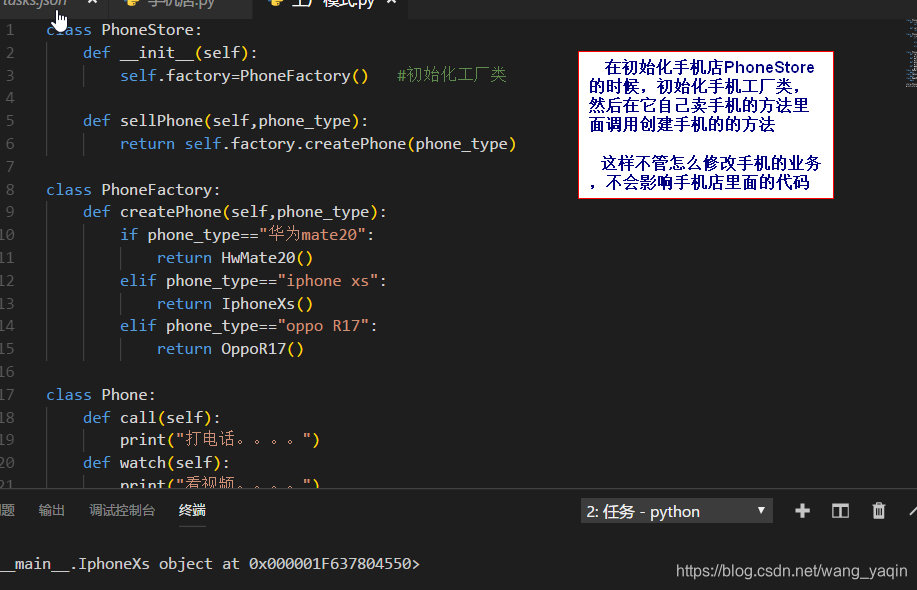This screenshot has height=590, width=917.
Task: Open the '2: 任务 - python' terminal dropdown
Action: tap(676, 511)
